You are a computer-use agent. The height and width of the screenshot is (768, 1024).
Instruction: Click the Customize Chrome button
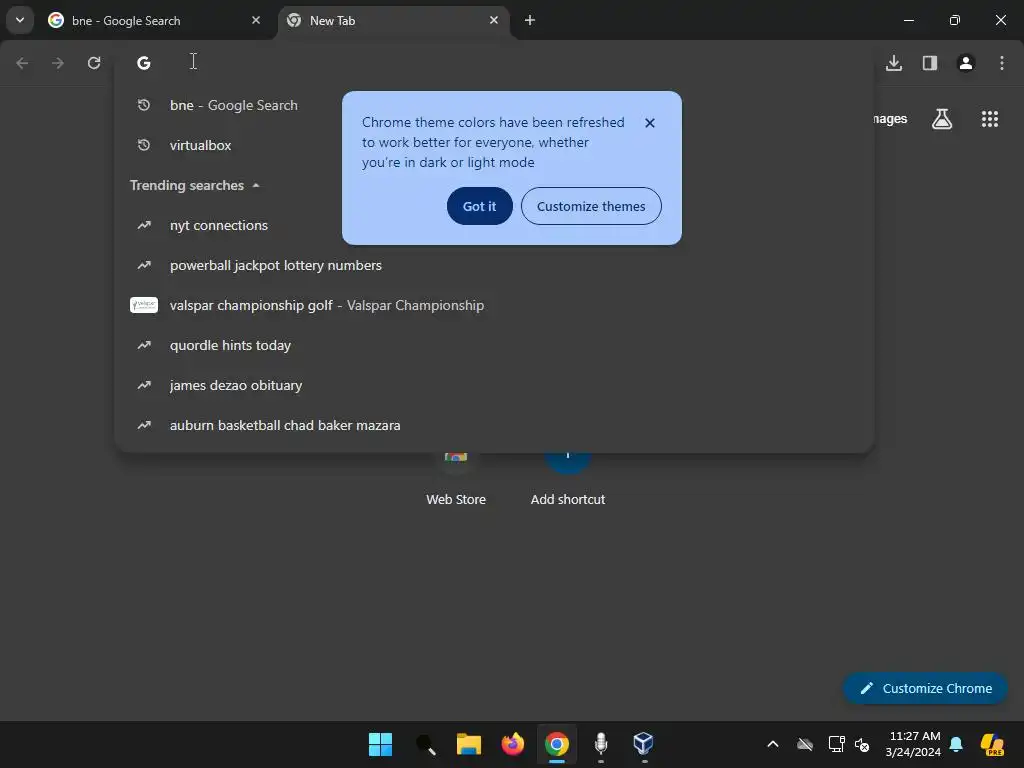(925, 688)
